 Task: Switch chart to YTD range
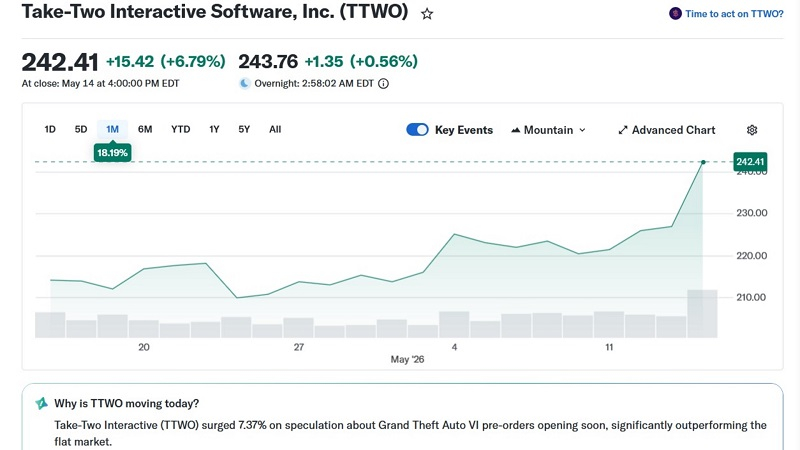[x=181, y=129]
